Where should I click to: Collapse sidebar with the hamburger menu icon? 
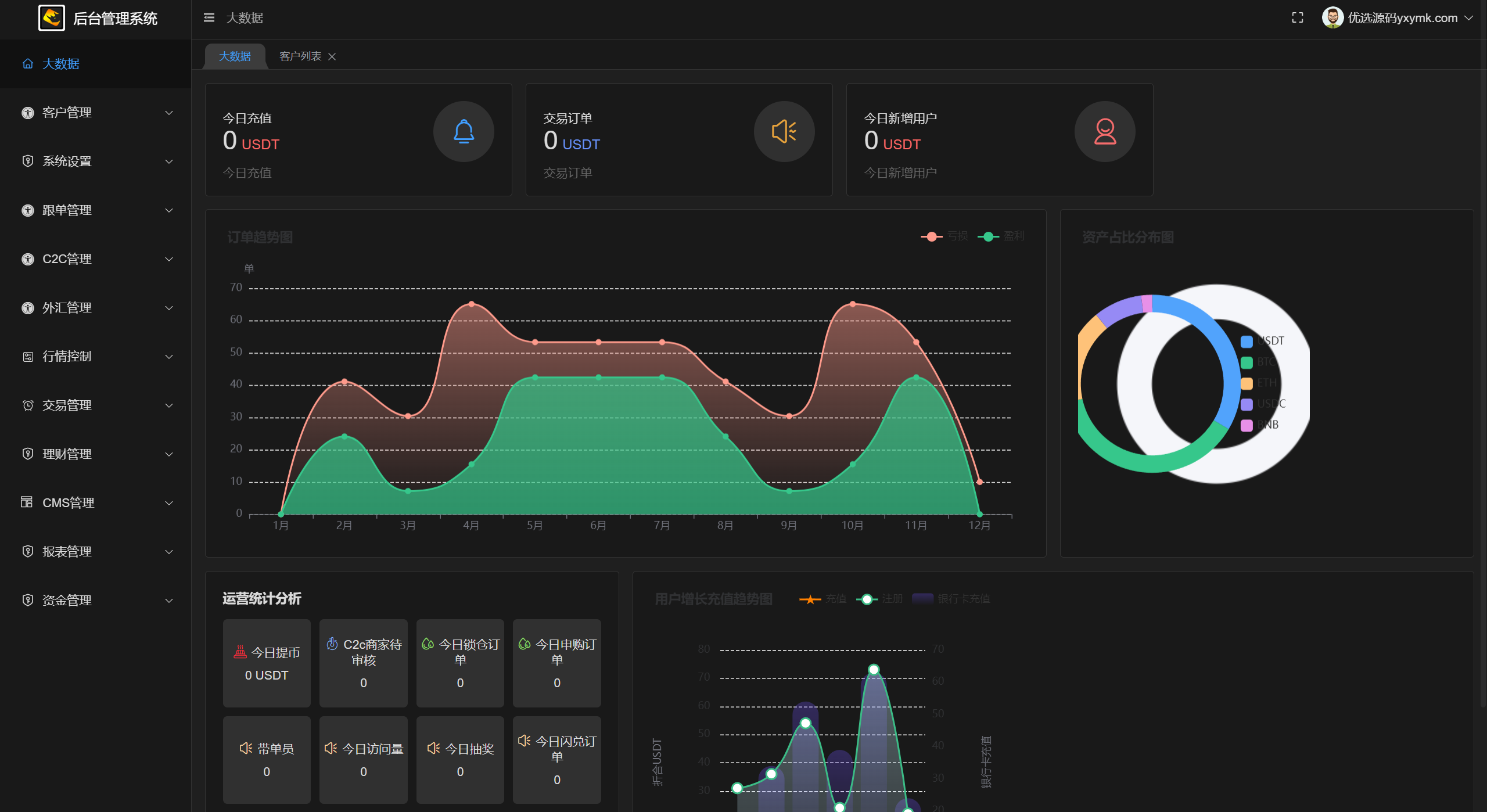coord(209,18)
